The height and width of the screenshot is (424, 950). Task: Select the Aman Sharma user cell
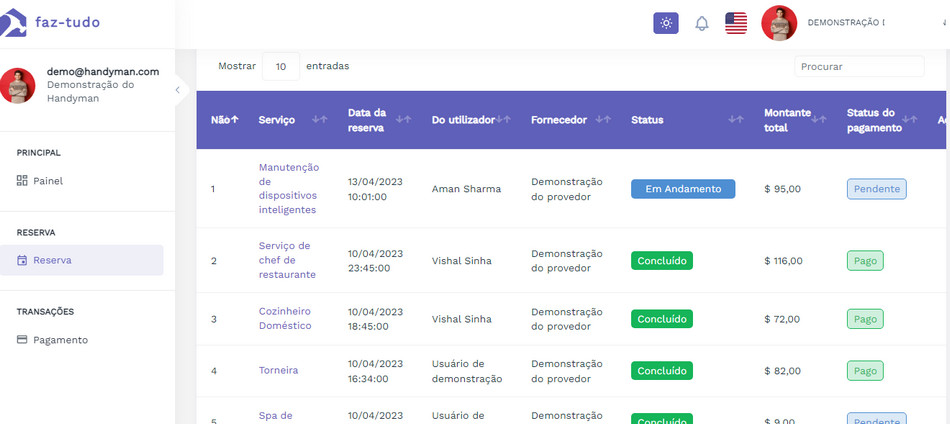pyautogui.click(x=467, y=189)
